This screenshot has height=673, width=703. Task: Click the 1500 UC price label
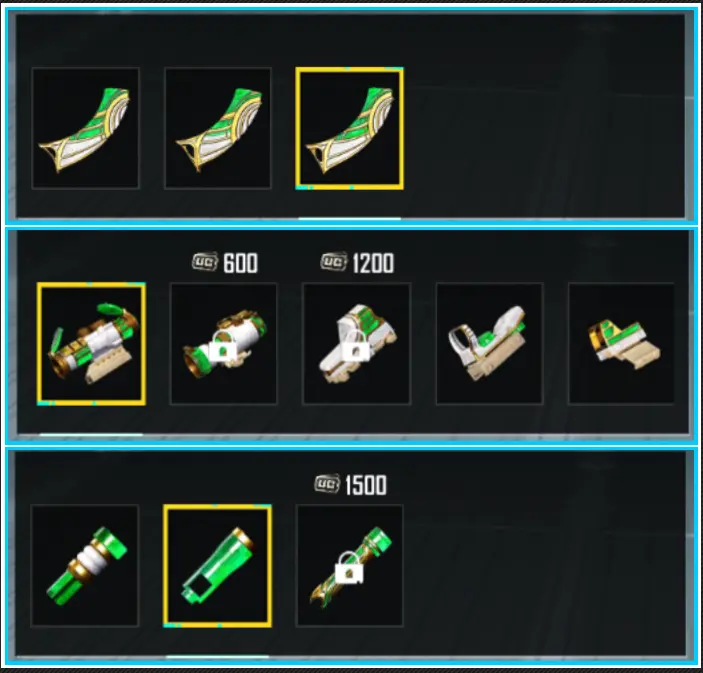pyautogui.click(x=351, y=485)
